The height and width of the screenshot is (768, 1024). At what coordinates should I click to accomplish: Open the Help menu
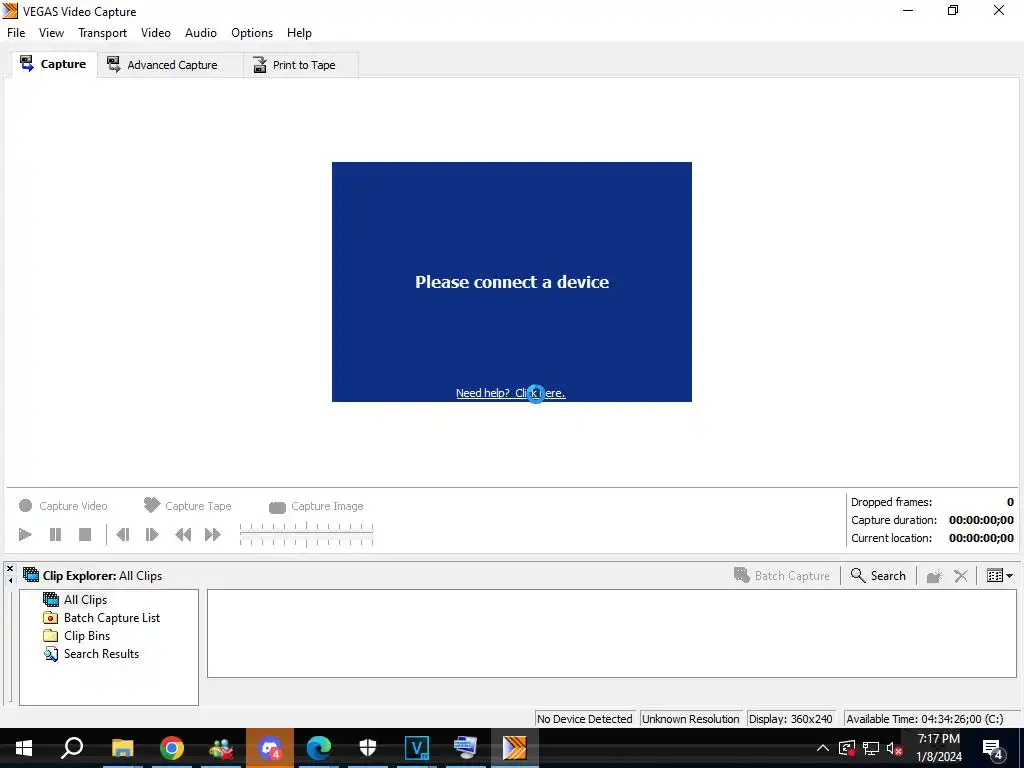point(299,33)
